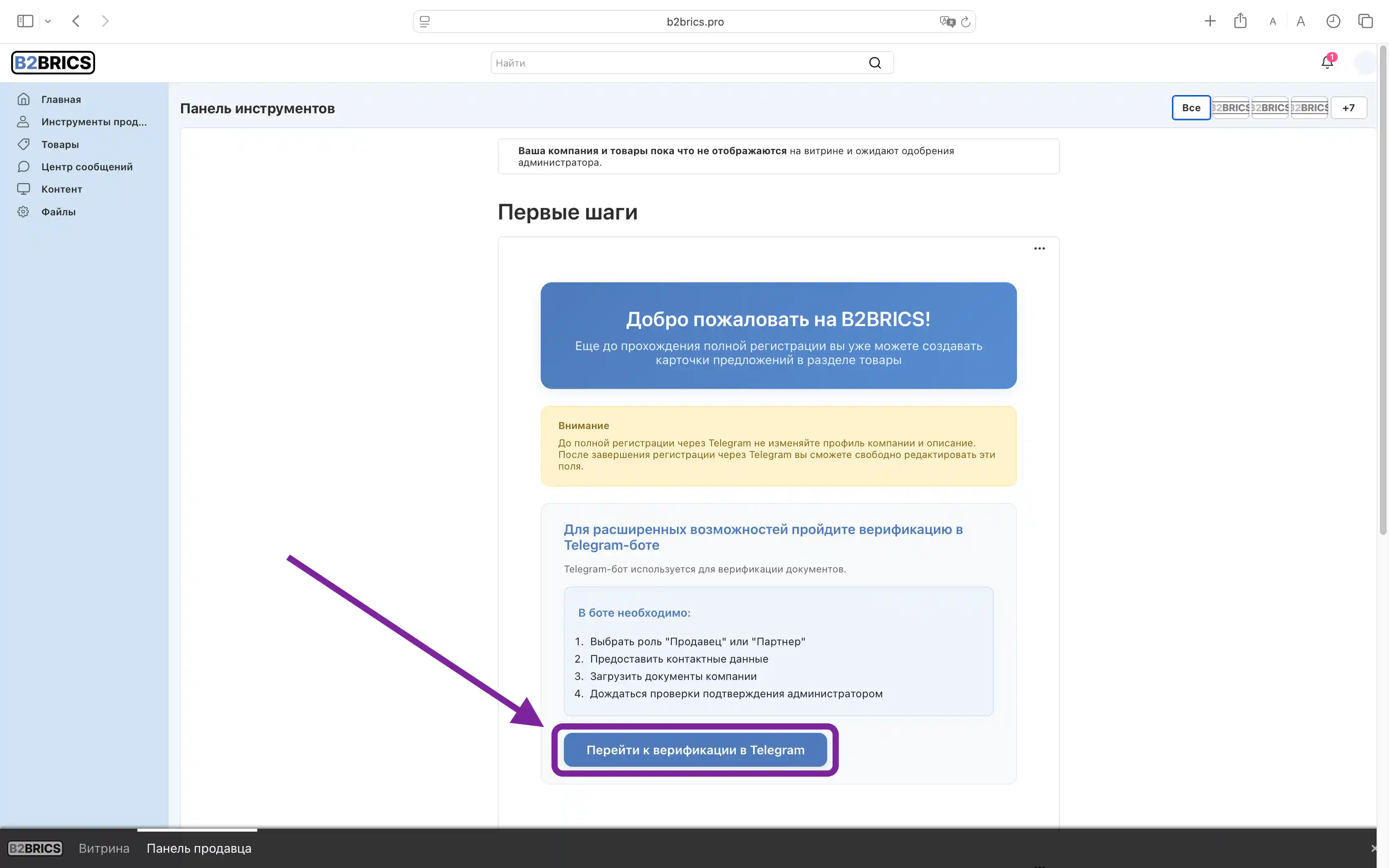The width and height of the screenshot is (1389, 868).
Task: Click the page vertical scrollbar
Action: [1383, 290]
